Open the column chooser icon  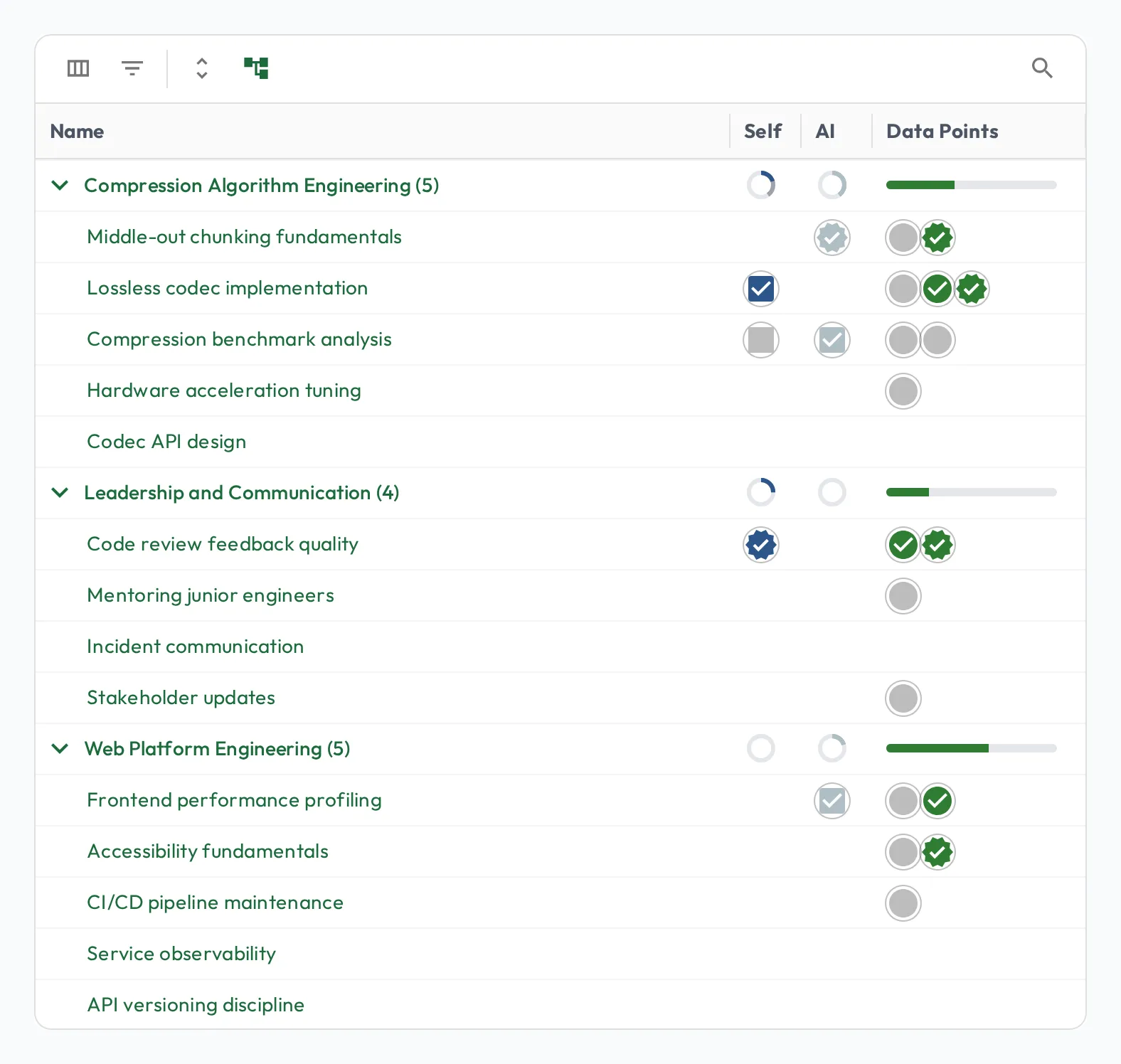[78, 68]
